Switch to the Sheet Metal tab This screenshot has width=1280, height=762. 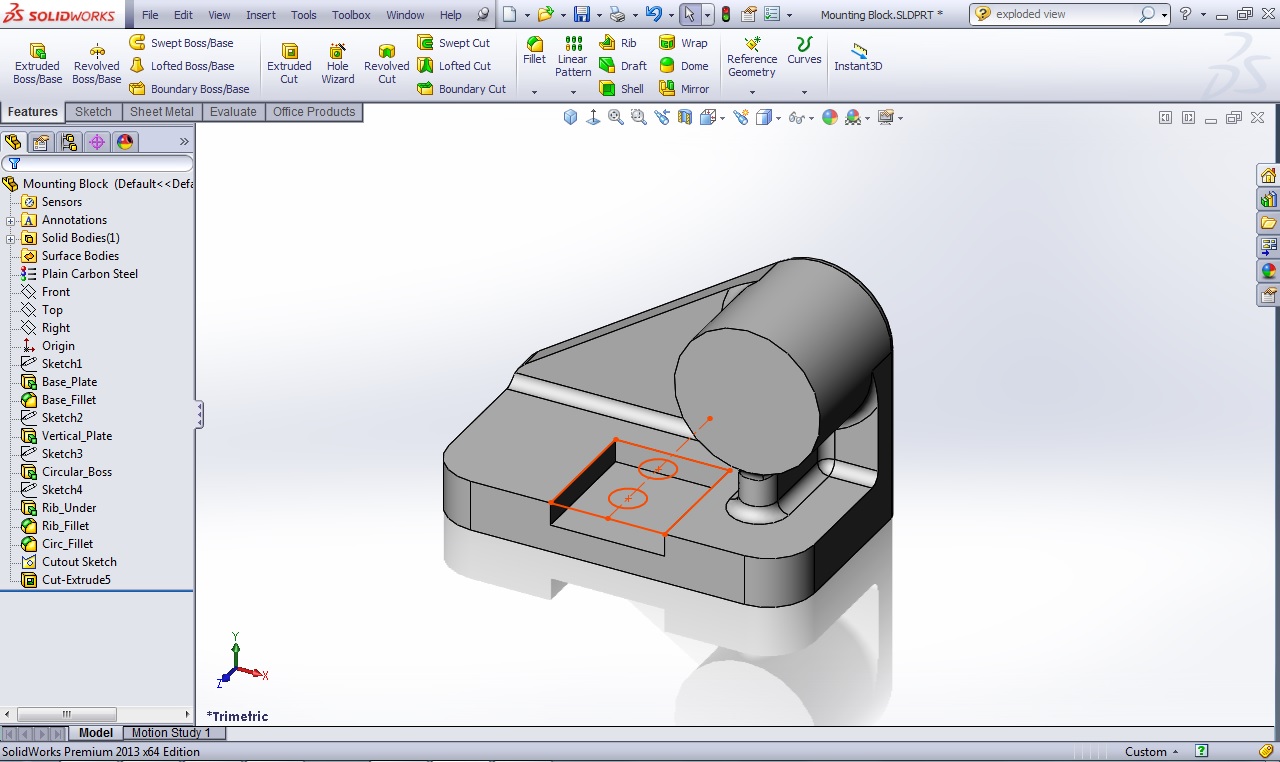[162, 112]
